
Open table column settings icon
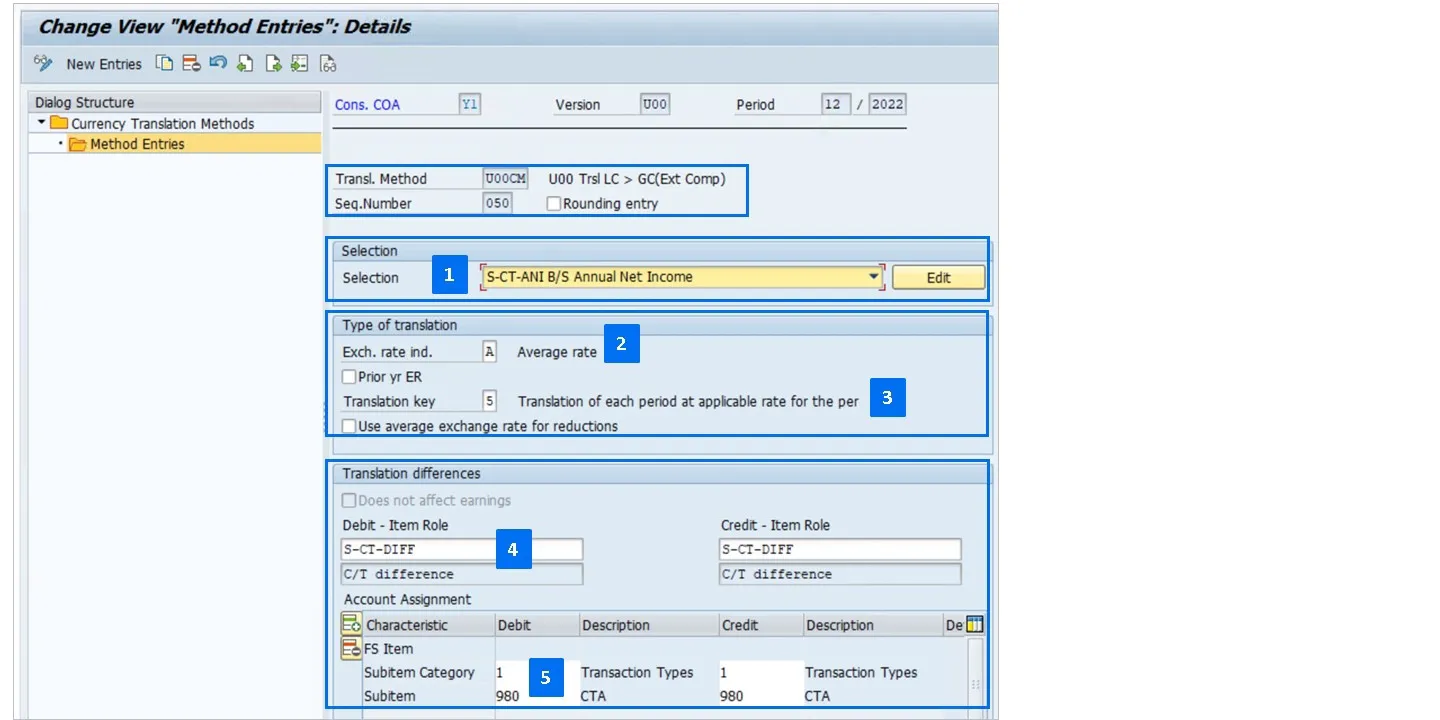coord(975,625)
